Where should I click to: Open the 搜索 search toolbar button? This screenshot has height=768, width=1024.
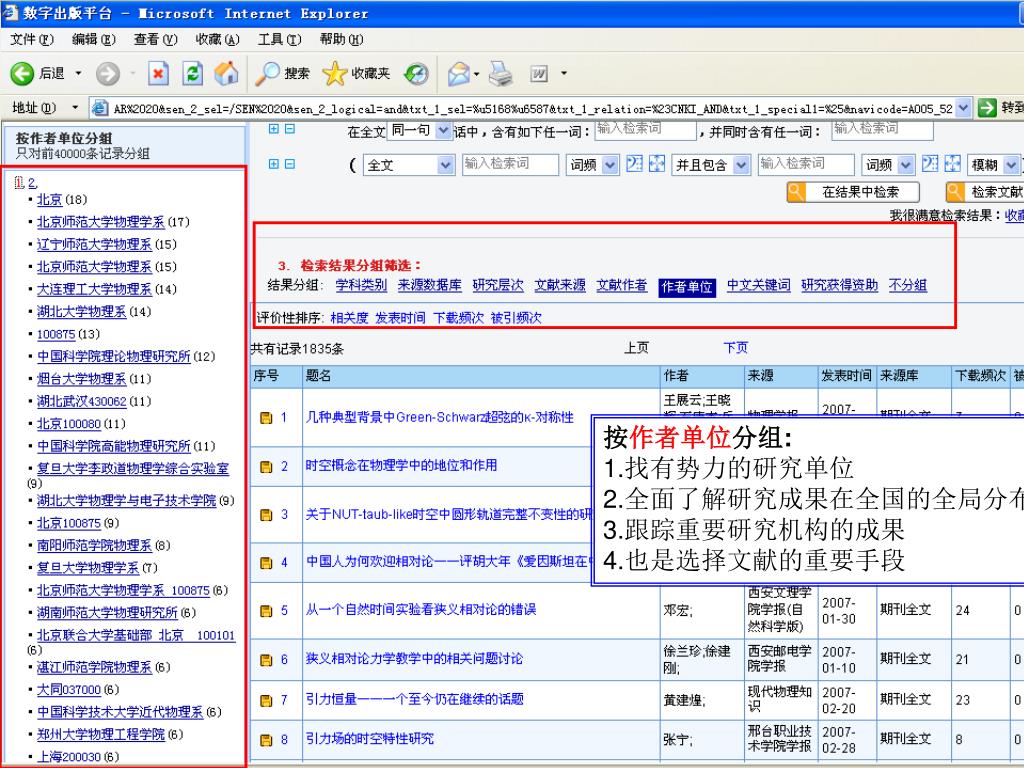[282, 73]
